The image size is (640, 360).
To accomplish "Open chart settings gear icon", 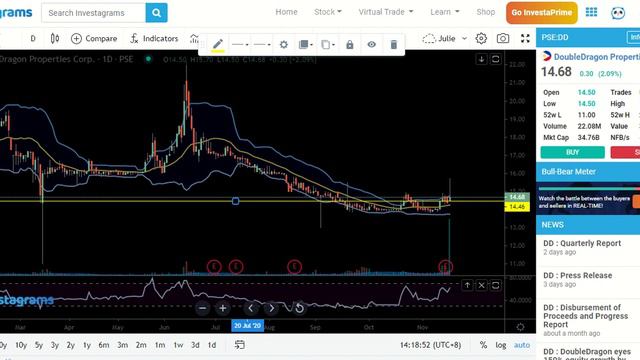I will 481,38.
